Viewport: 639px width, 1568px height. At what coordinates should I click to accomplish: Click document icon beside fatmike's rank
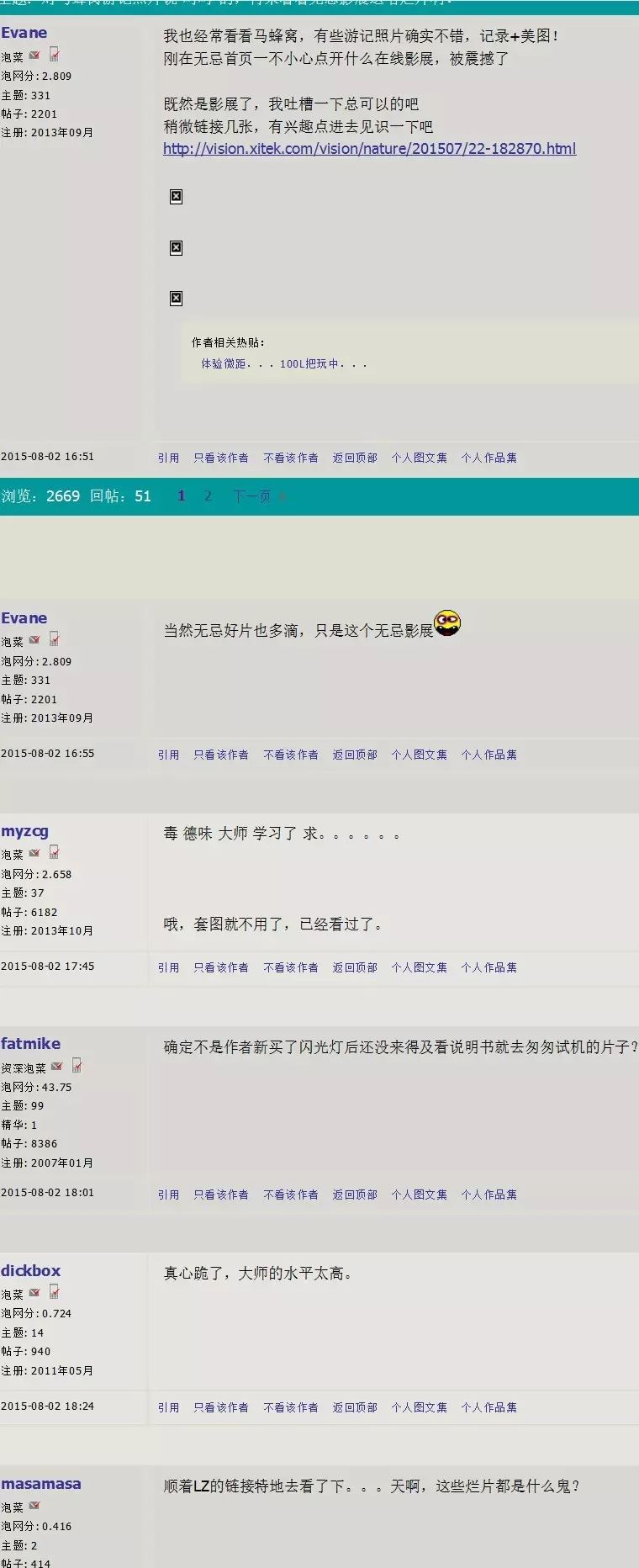point(77,1066)
